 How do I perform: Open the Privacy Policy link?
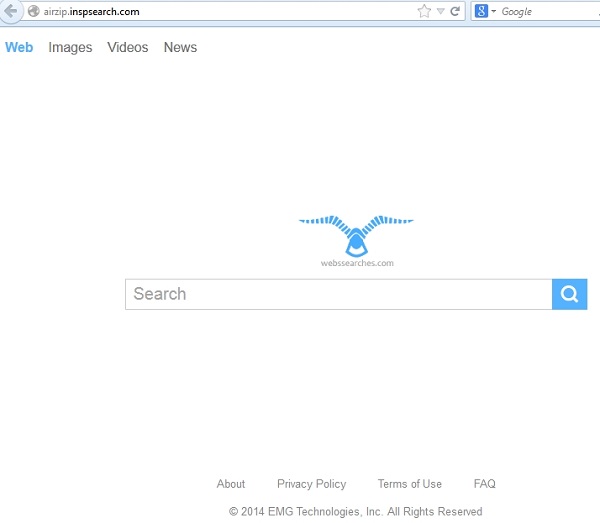pos(311,484)
